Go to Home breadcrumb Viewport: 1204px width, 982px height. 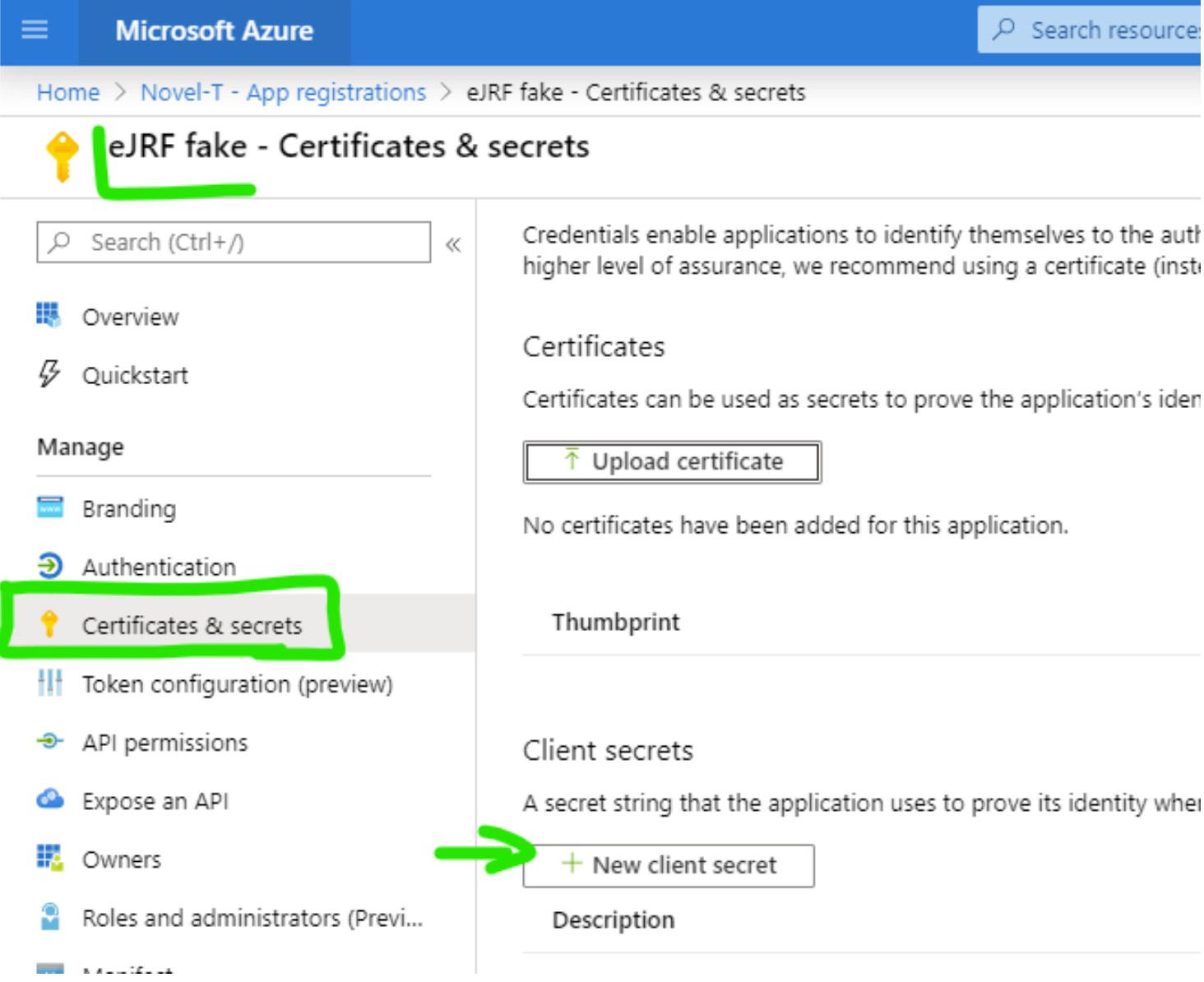click(x=68, y=92)
